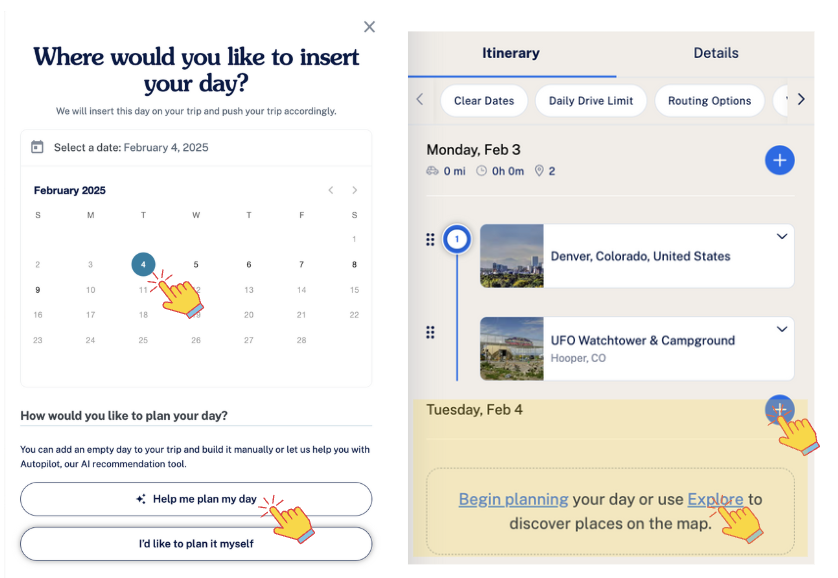Viewport: 838px width, 578px height.
Task: Grab the drag handle for UFO Watchtower stop
Action: point(430,332)
